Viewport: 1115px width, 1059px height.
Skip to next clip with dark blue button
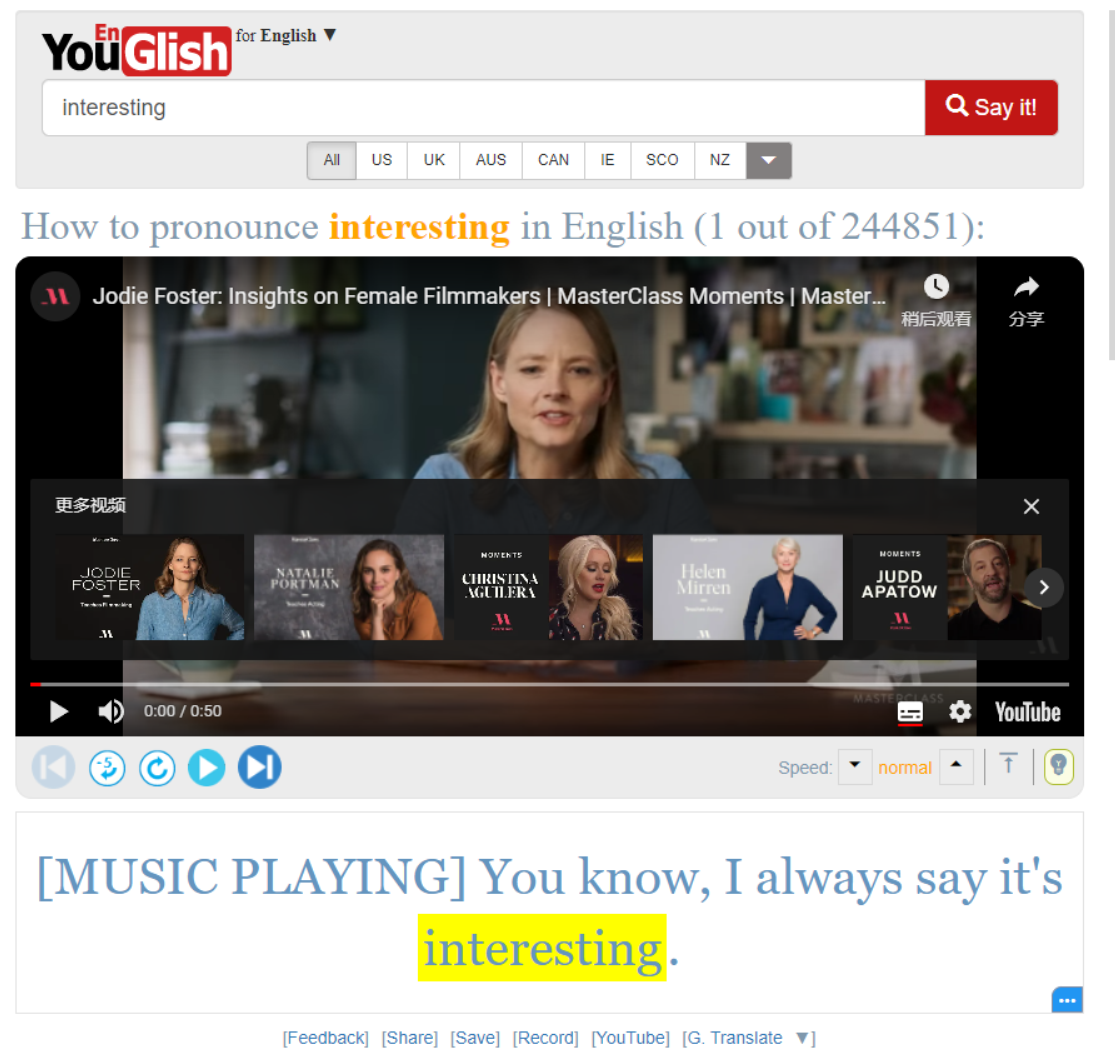click(x=260, y=767)
